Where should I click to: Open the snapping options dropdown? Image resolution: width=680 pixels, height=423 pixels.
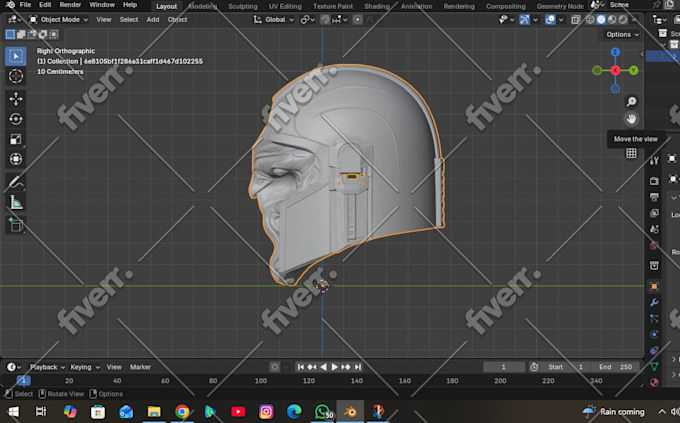340,20
